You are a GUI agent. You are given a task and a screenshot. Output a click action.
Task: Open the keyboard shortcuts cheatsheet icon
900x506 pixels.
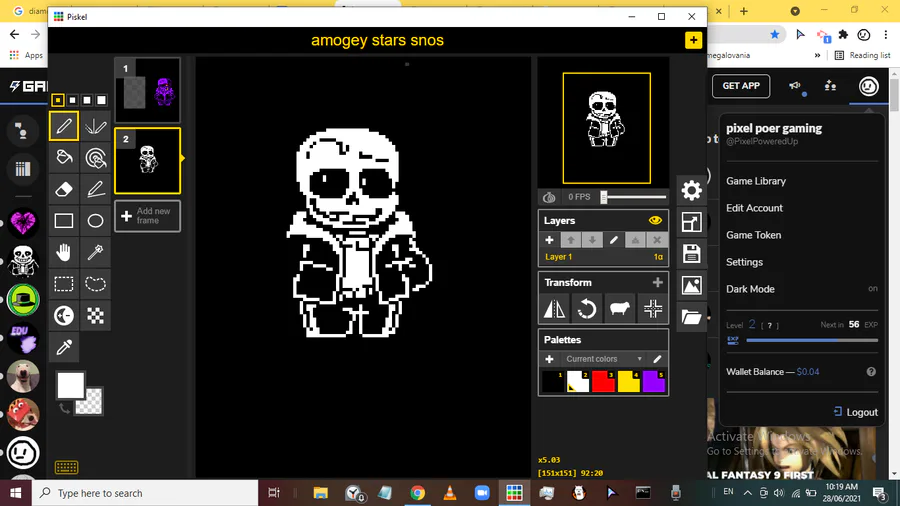click(66, 468)
